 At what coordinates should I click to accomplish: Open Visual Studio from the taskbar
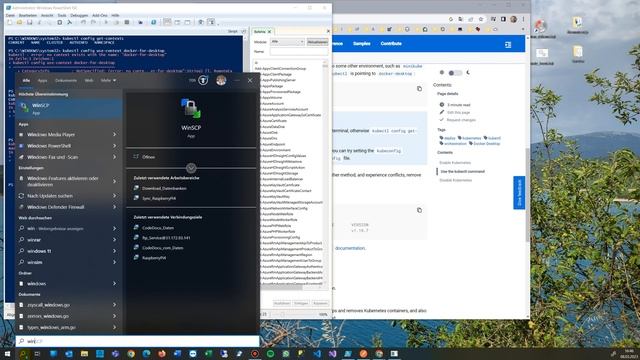332,353
